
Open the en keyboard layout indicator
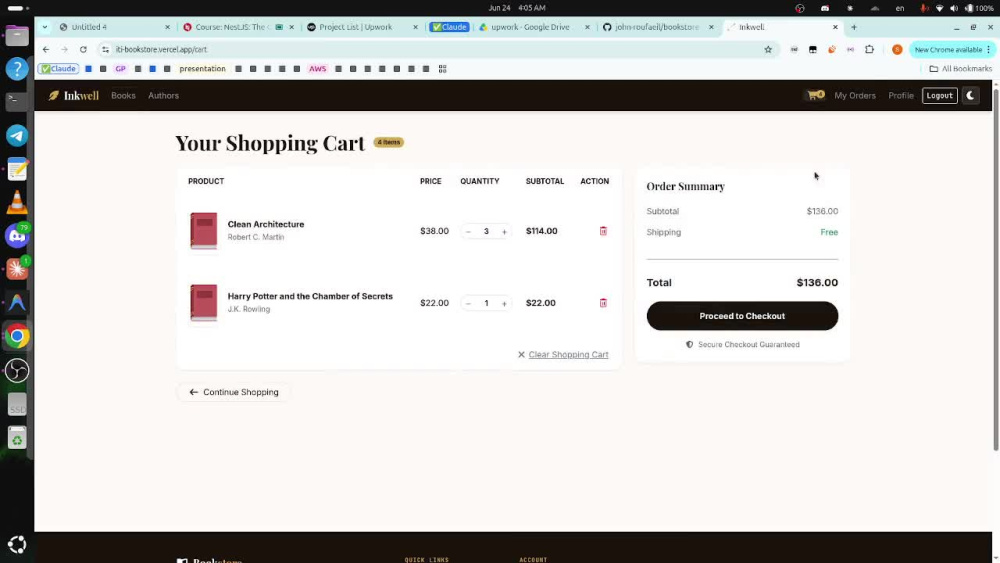point(900,8)
